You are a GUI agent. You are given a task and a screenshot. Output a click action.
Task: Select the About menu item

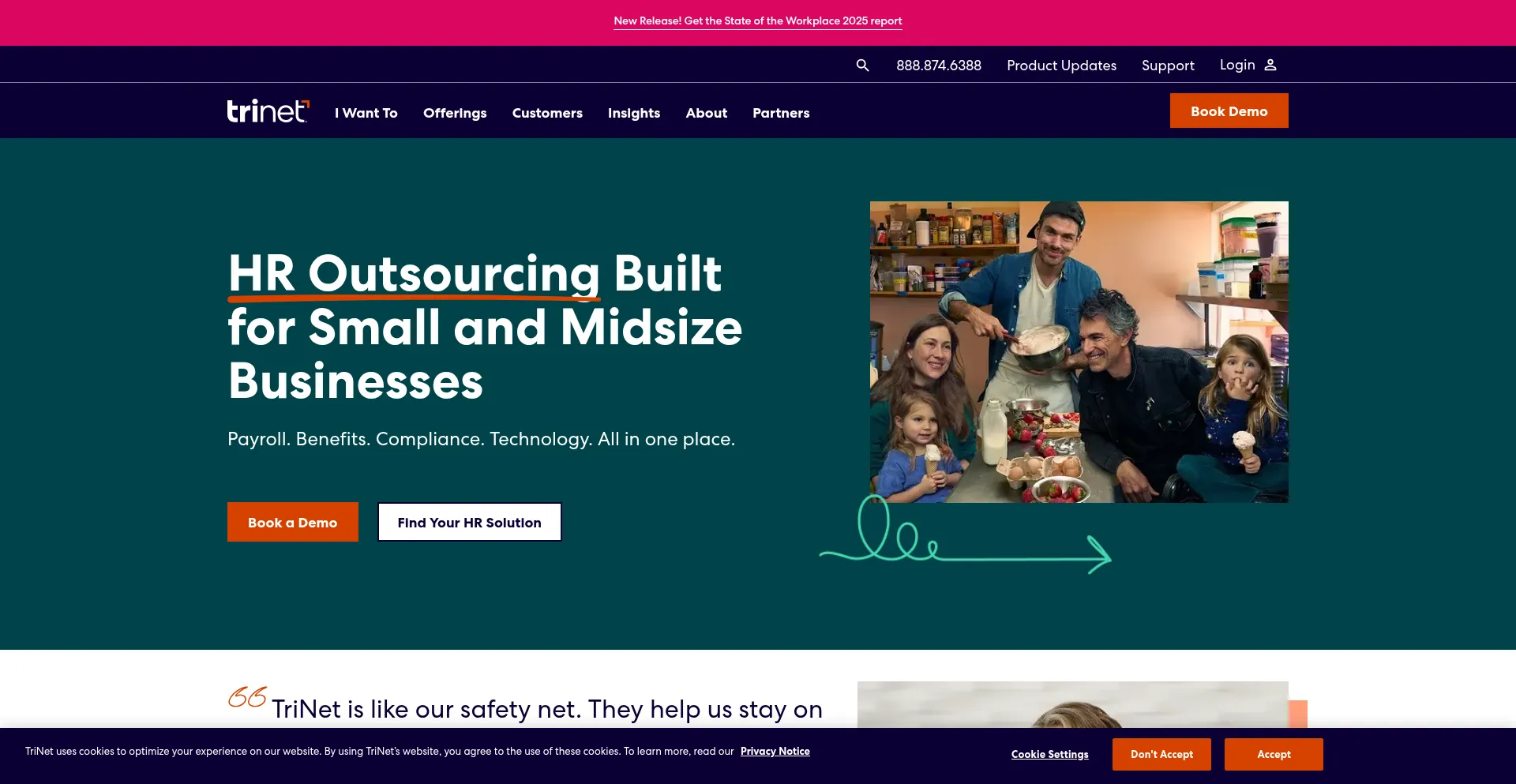pos(706,113)
